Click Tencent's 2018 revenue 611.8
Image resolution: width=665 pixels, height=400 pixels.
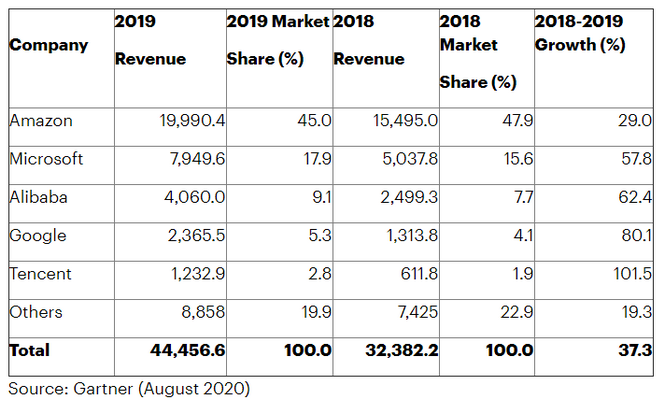419,274
